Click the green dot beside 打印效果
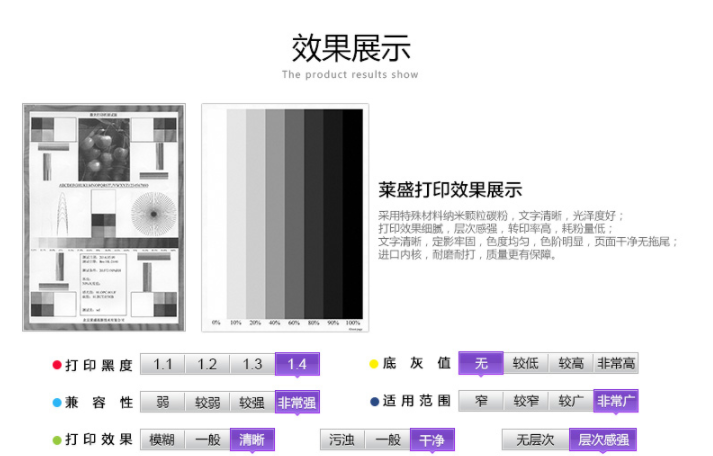 pyautogui.click(x=57, y=440)
